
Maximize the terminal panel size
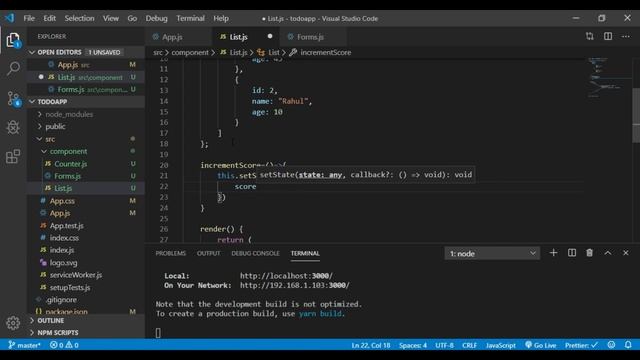tap(608, 253)
